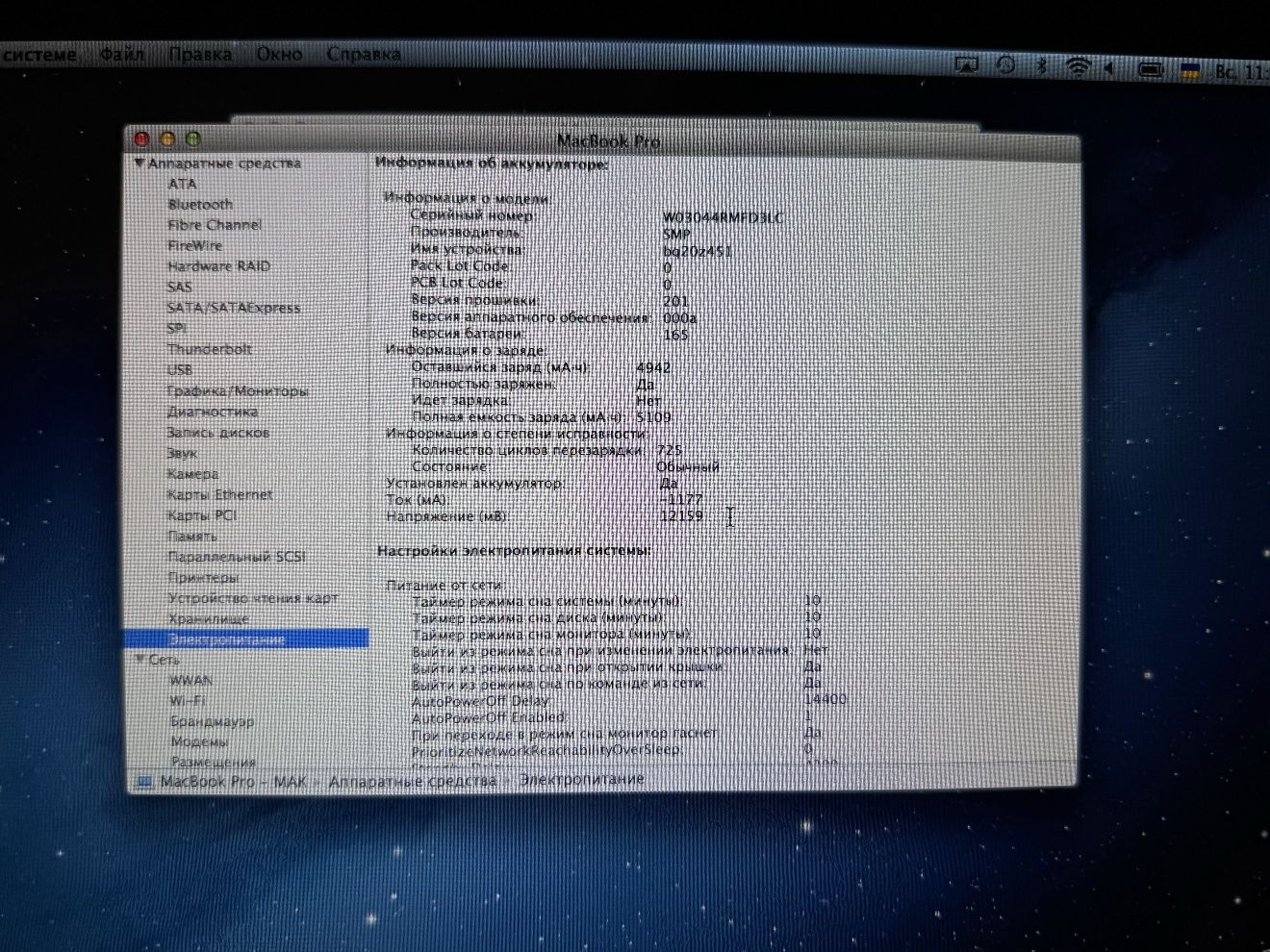Click Аппаратные средства in the path bar
The image size is (1270, 952).
coord(413,781)
